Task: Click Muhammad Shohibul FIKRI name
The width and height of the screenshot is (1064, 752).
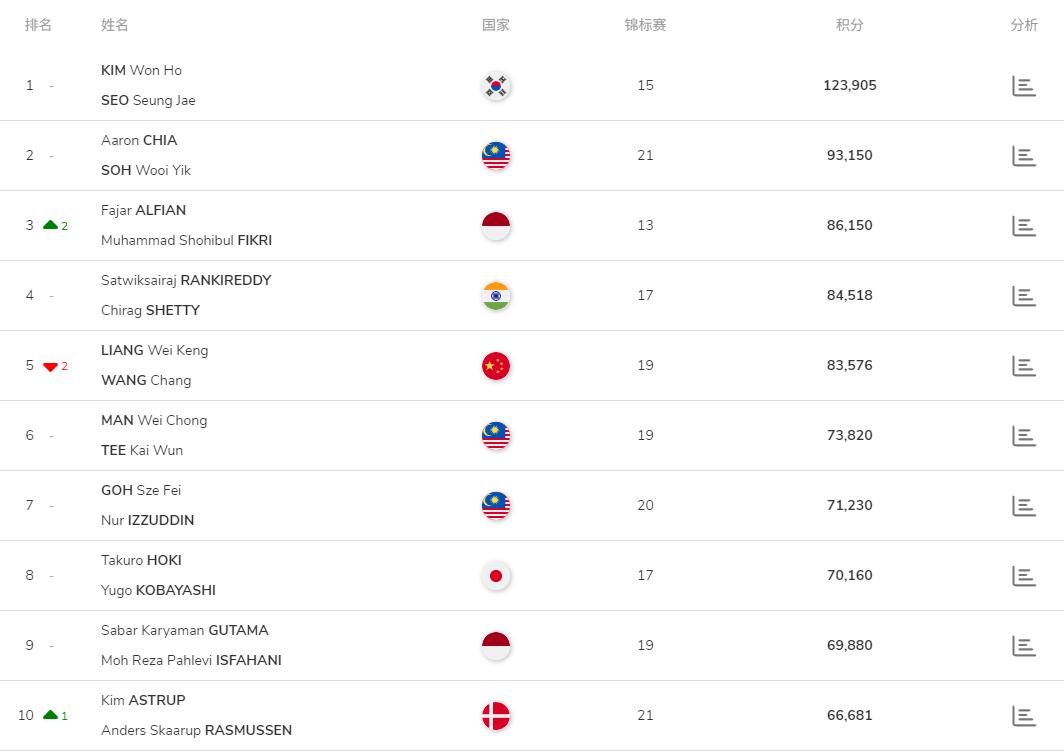Action: (186, 241)
